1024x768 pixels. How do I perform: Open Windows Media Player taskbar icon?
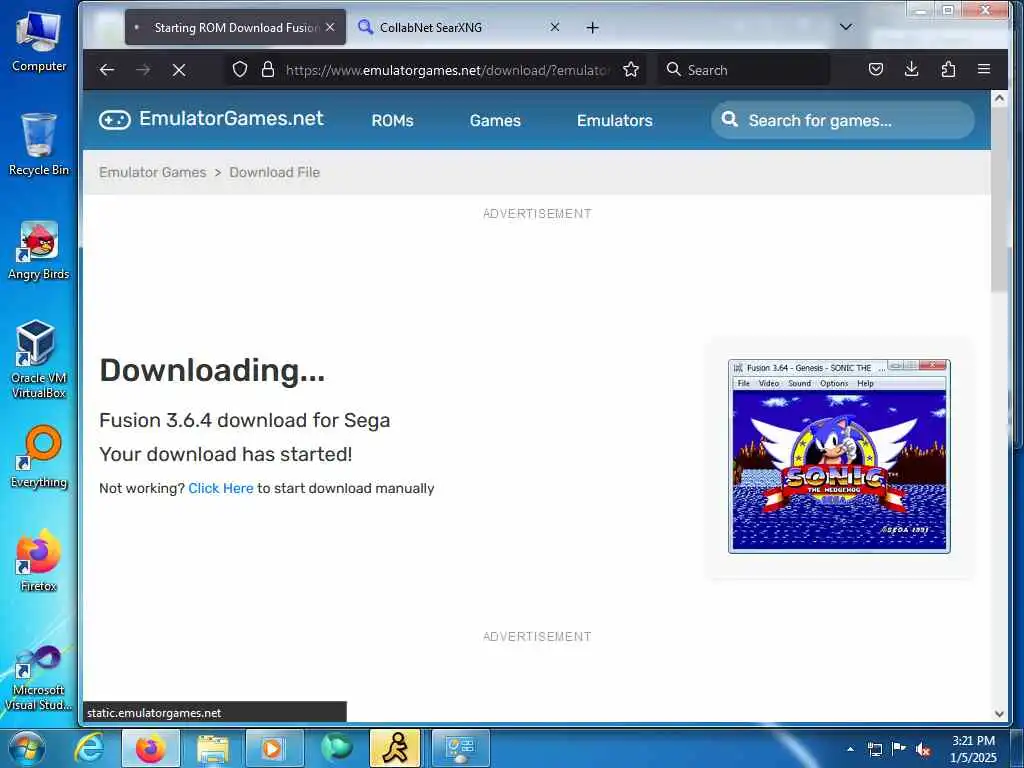(x=274, y=748)
